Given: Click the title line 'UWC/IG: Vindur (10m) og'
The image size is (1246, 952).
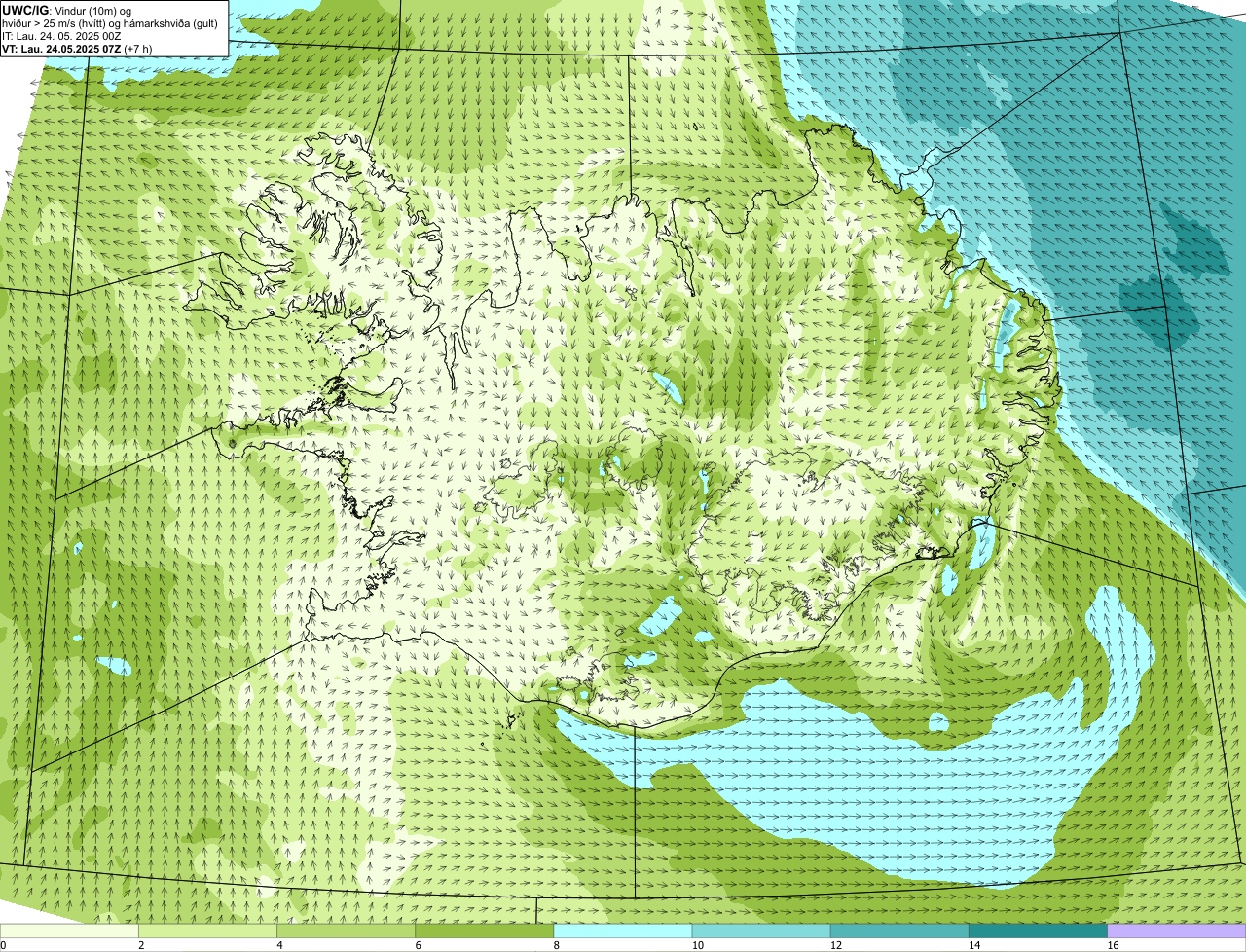Looking at the screenshot, I should (x=66, y=10).
